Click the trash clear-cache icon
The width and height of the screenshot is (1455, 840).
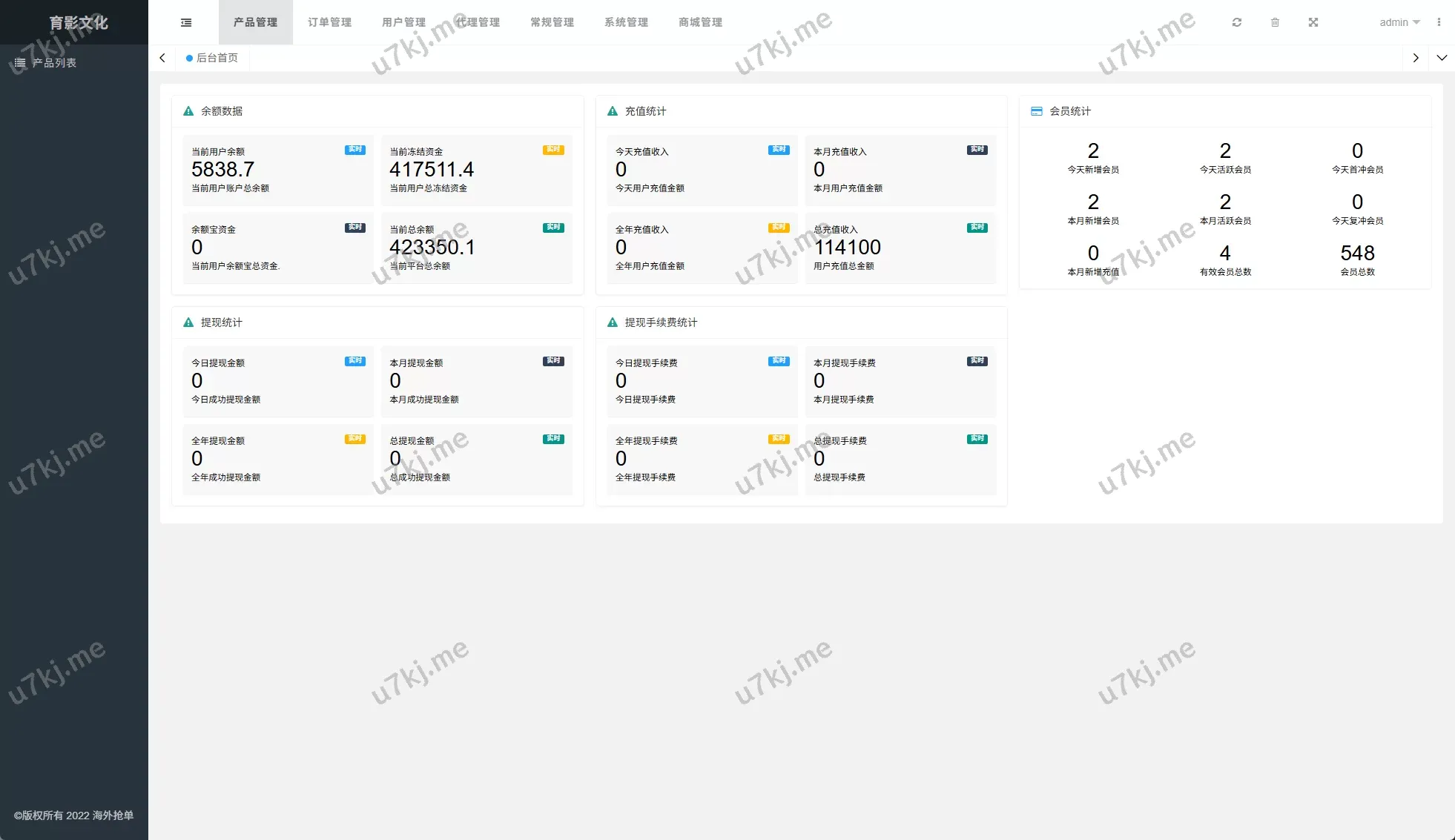[1275, 22]
